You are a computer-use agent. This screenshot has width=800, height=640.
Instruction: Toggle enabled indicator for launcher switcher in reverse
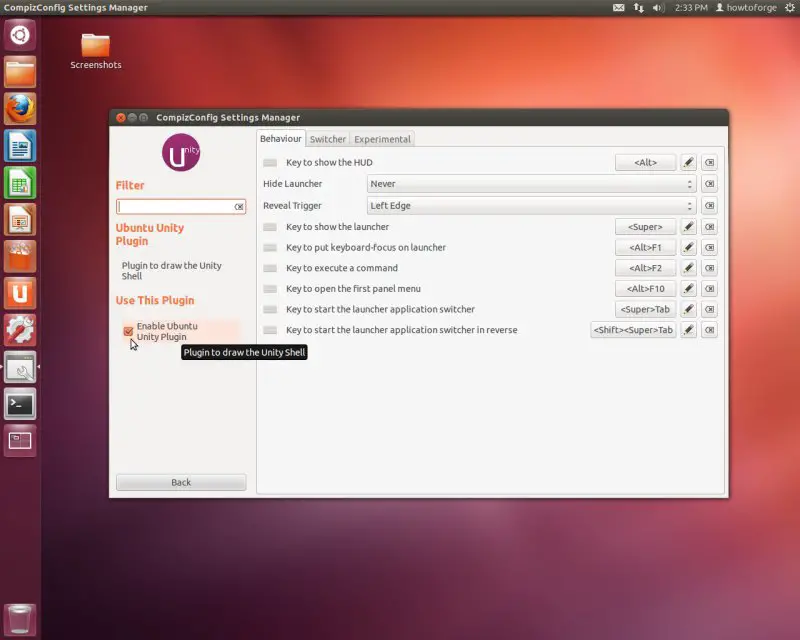click(270, 330)
